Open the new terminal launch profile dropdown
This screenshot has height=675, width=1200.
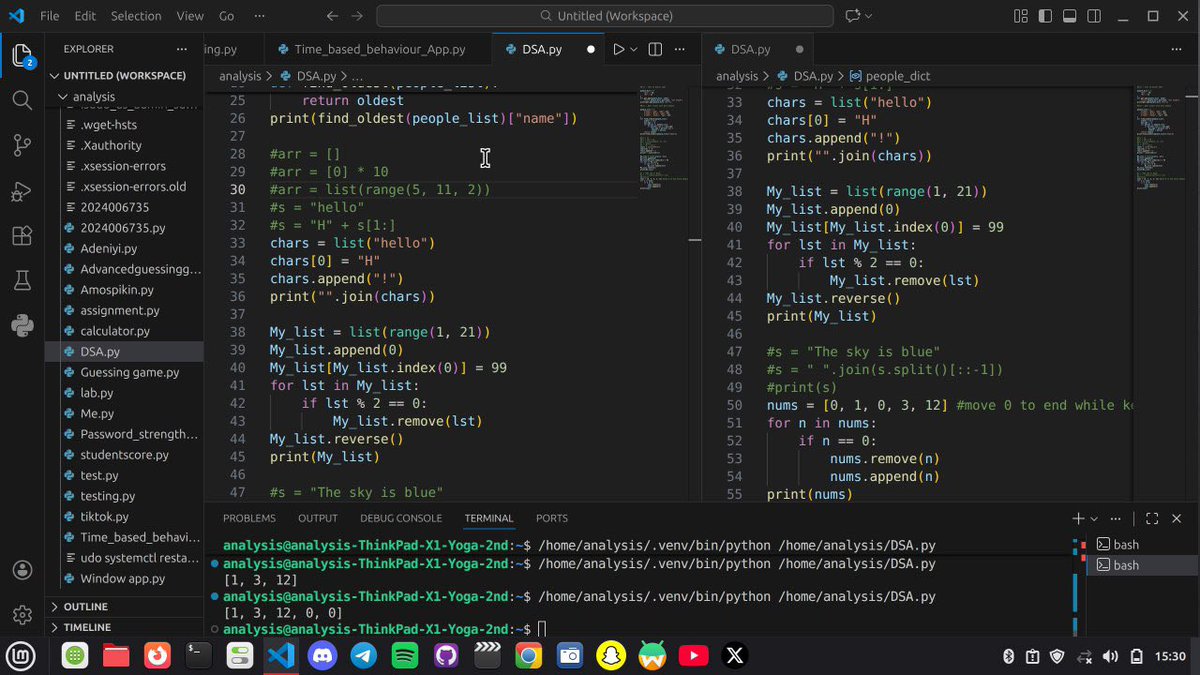click(1095, 518)
